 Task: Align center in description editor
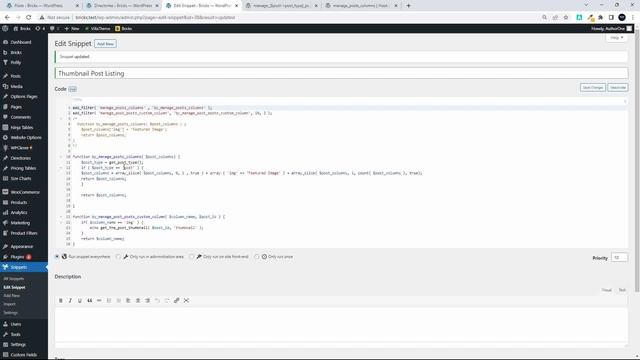coord(138,300)
